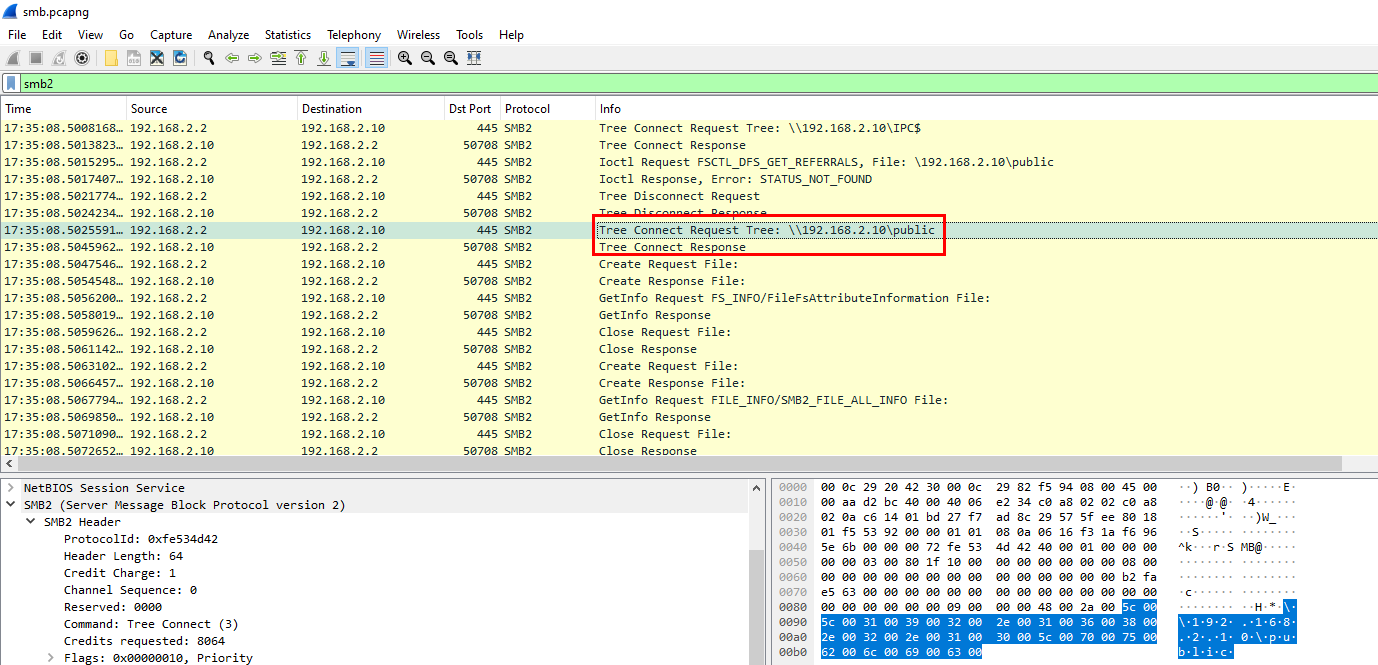1378x665 pixels.
Task: Open the Statistics menu
Action: (287, 35)
